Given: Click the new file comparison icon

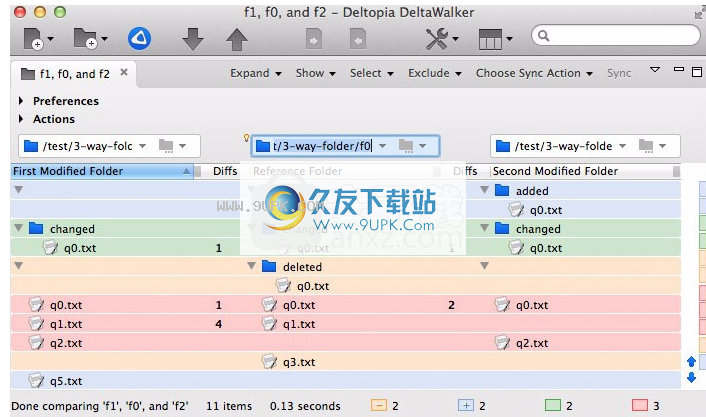Looking at the screenshot, I should click(34, 39).
